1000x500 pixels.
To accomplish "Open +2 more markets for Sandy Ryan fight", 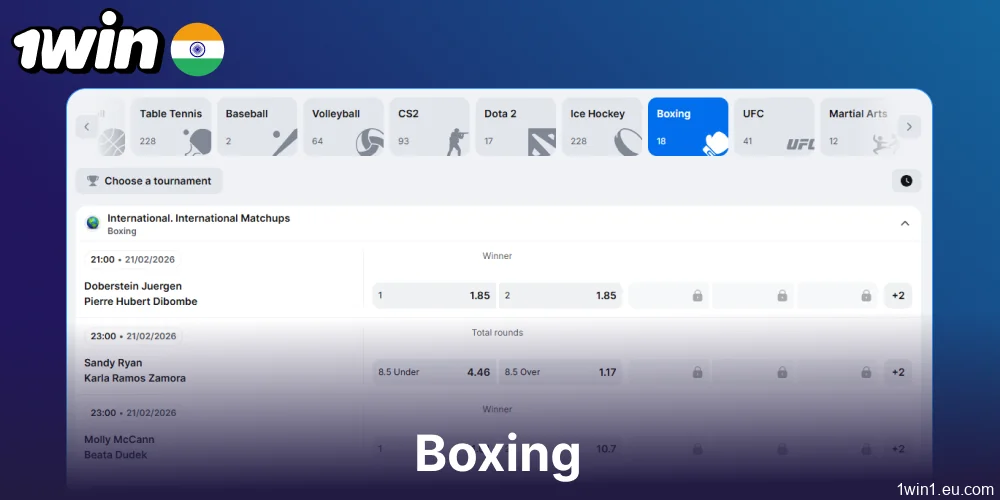I will 898,372.
